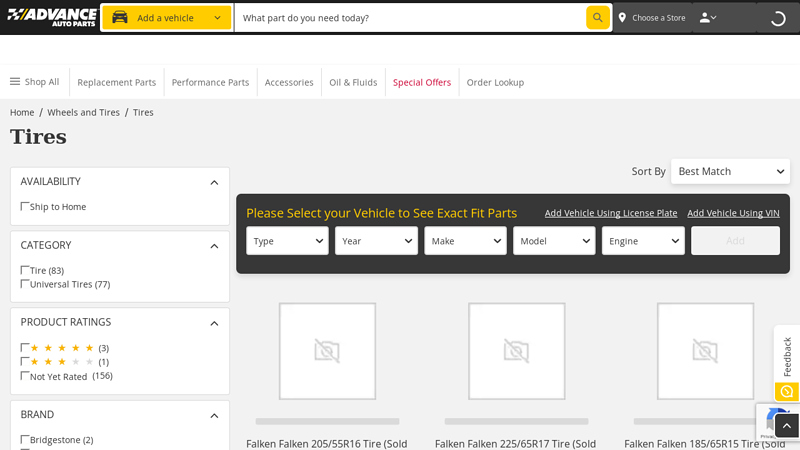Click the Falken 185/65R15 Tire title

705,444
